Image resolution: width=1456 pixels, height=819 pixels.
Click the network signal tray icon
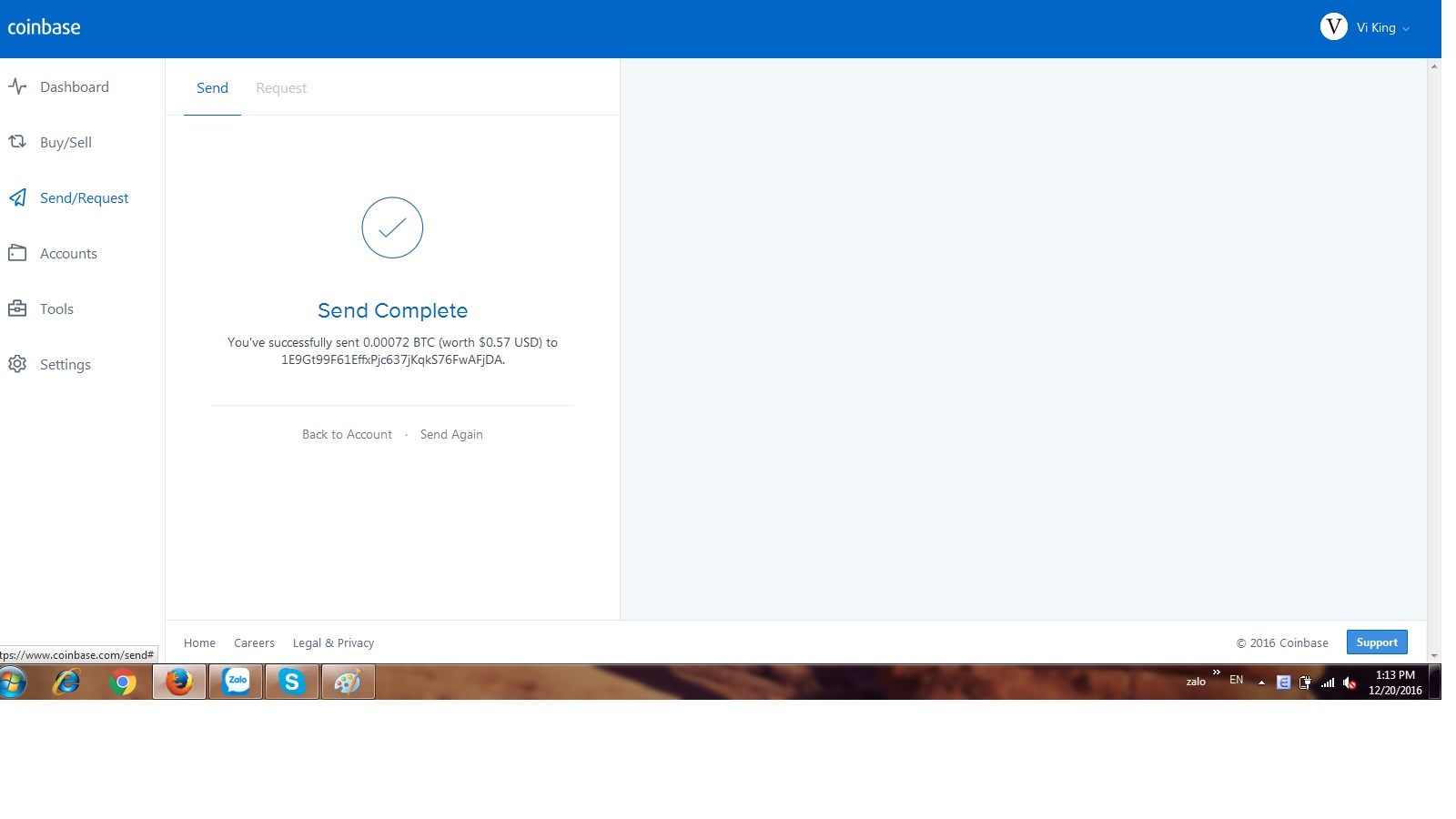(x=1328, y=682)
